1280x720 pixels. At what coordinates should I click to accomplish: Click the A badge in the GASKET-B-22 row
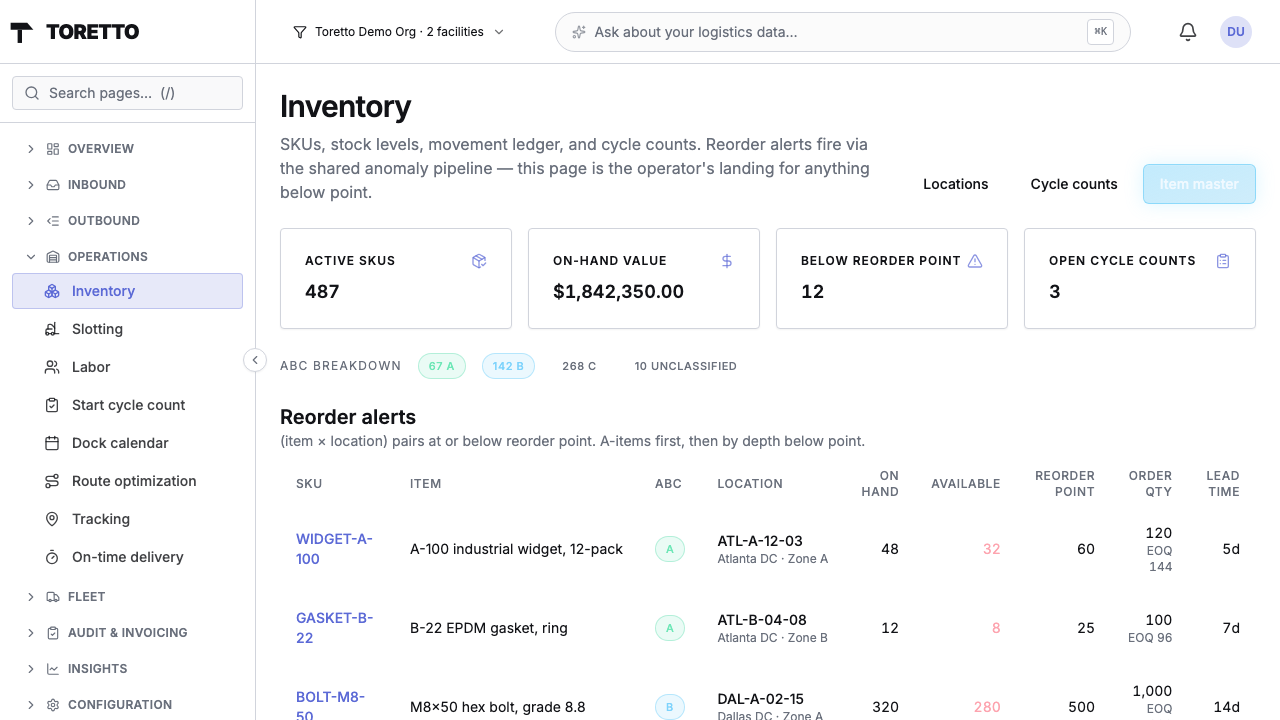(670, 628)
